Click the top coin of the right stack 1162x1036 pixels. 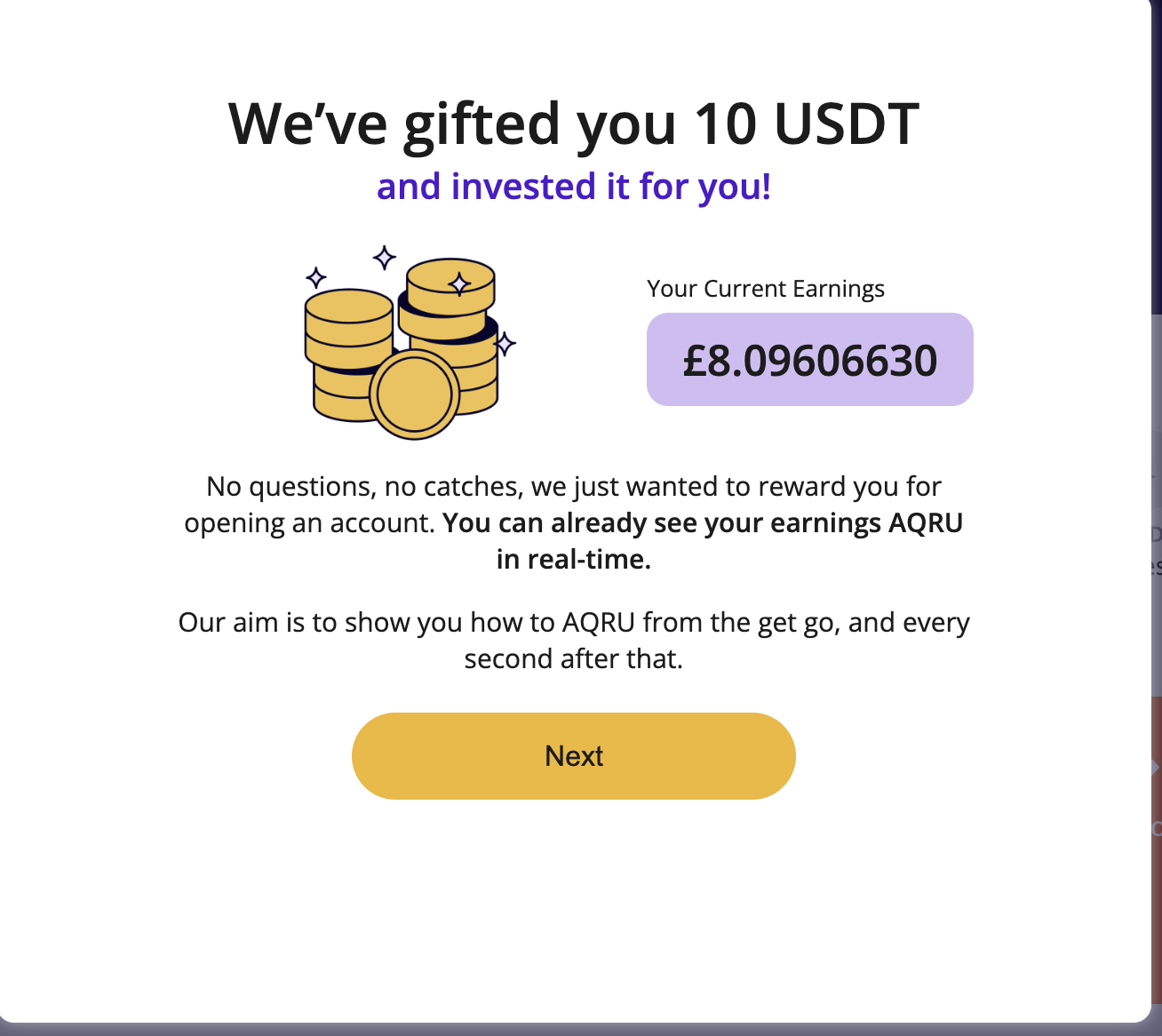[450, 286]
